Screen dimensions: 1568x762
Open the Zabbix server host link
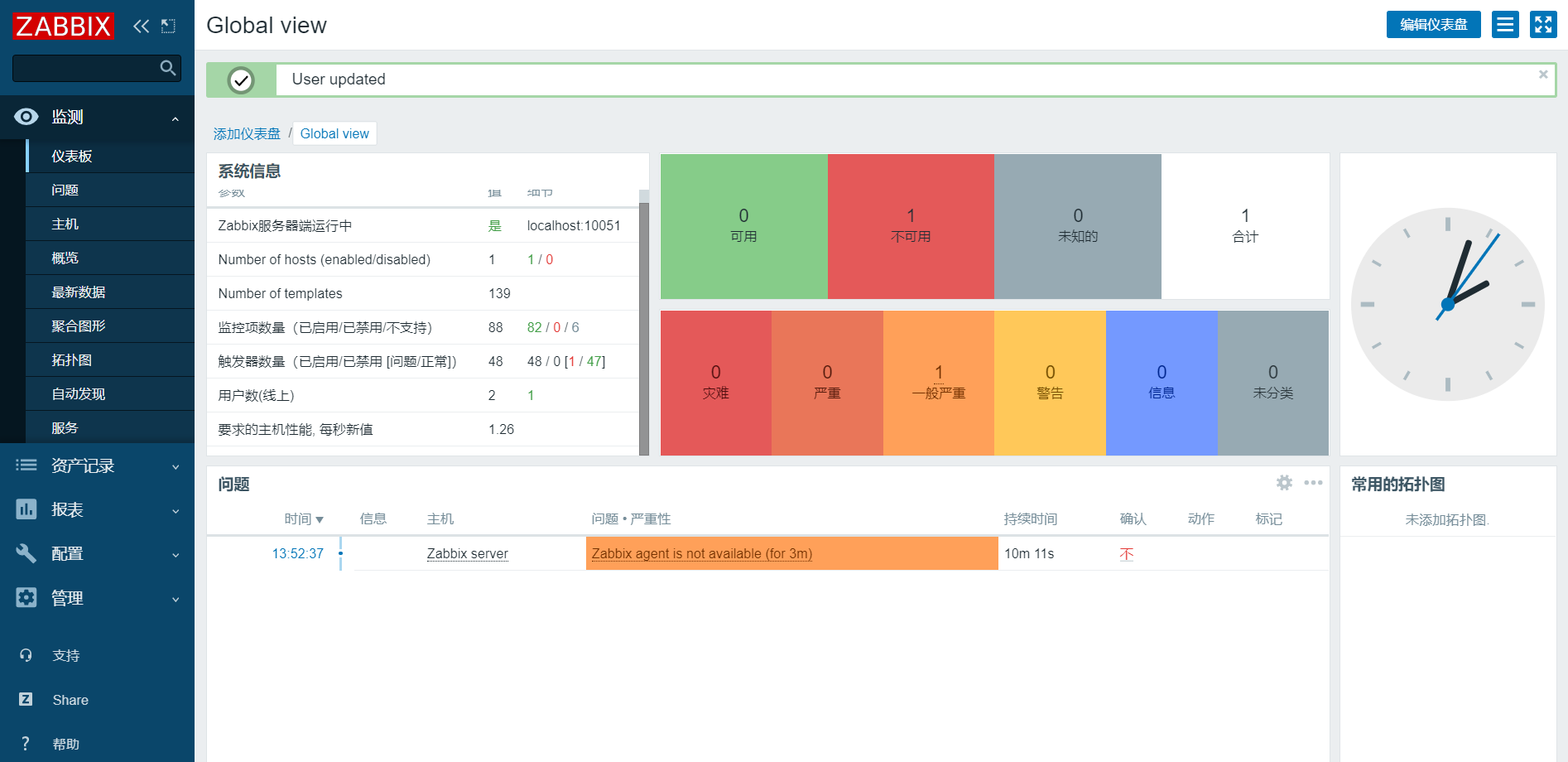tap(466, 553)
